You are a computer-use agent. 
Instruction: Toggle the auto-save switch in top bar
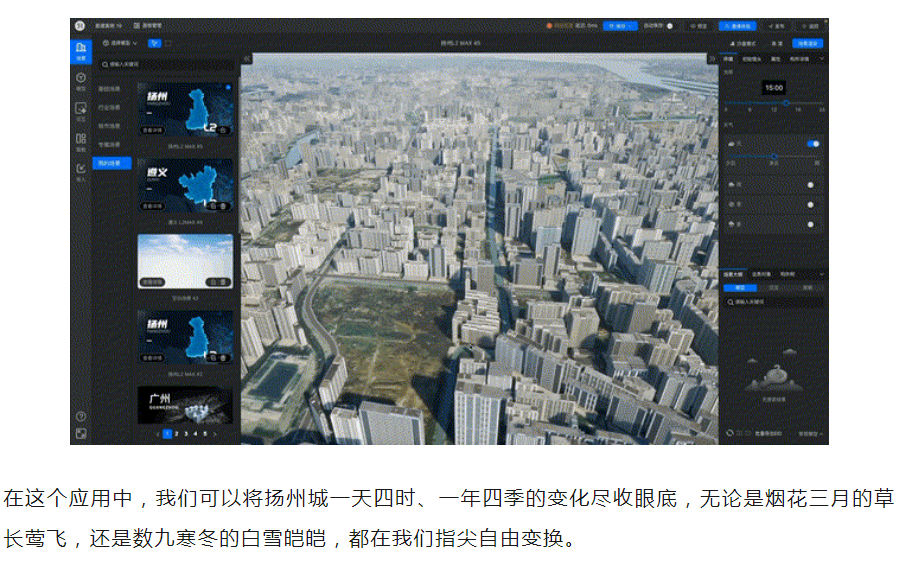click(x=668, y=25)
